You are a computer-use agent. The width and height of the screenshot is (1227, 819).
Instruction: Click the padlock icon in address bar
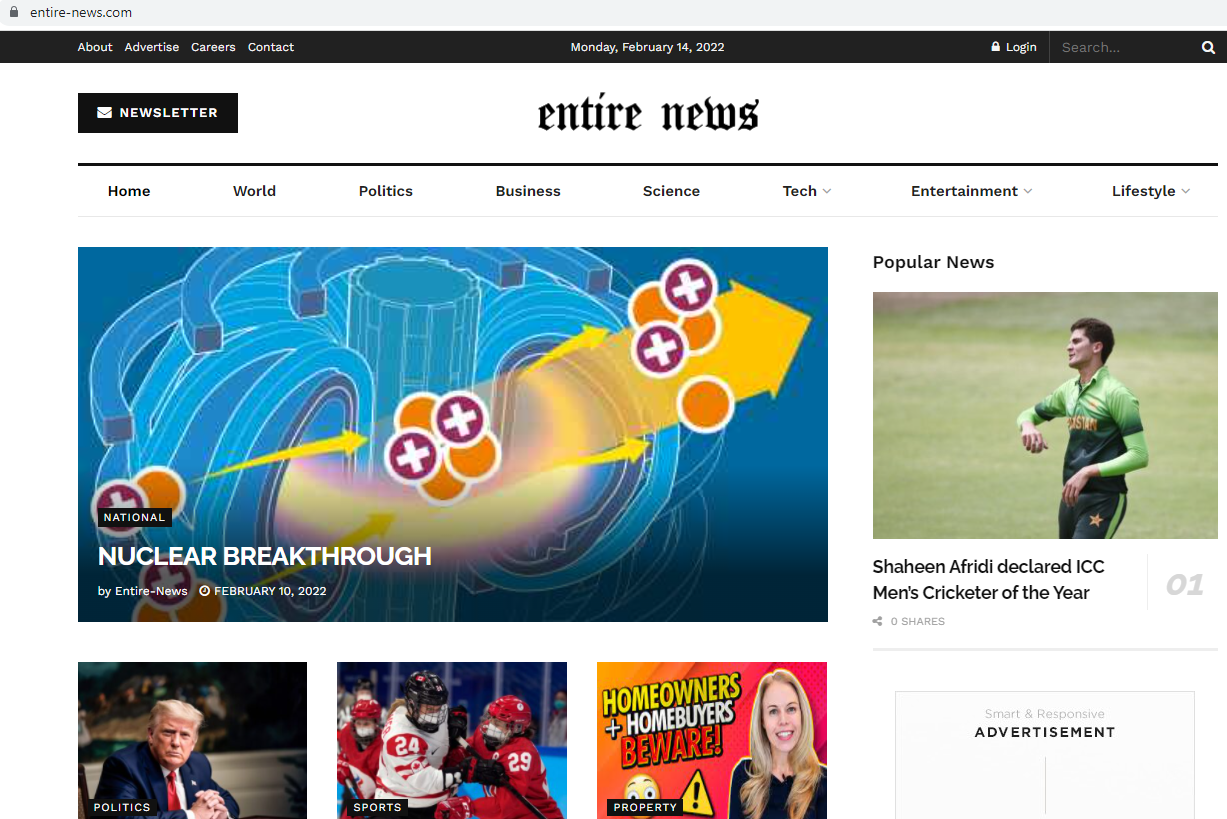14,12
